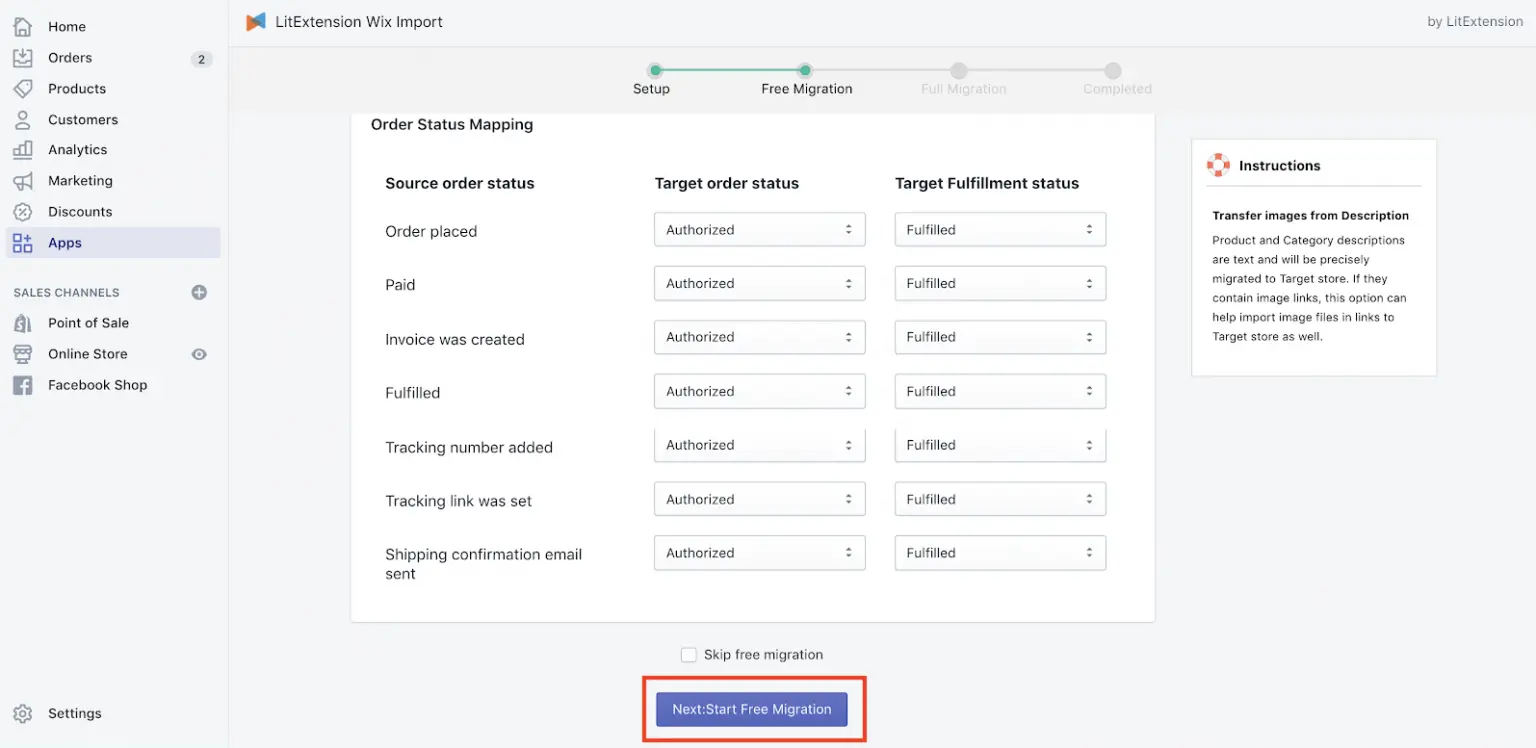The width and height of the screenshot is (1536, 748).
Task: Click the Instructions lifebuoy icon
Action: [x=1218, y=165]
